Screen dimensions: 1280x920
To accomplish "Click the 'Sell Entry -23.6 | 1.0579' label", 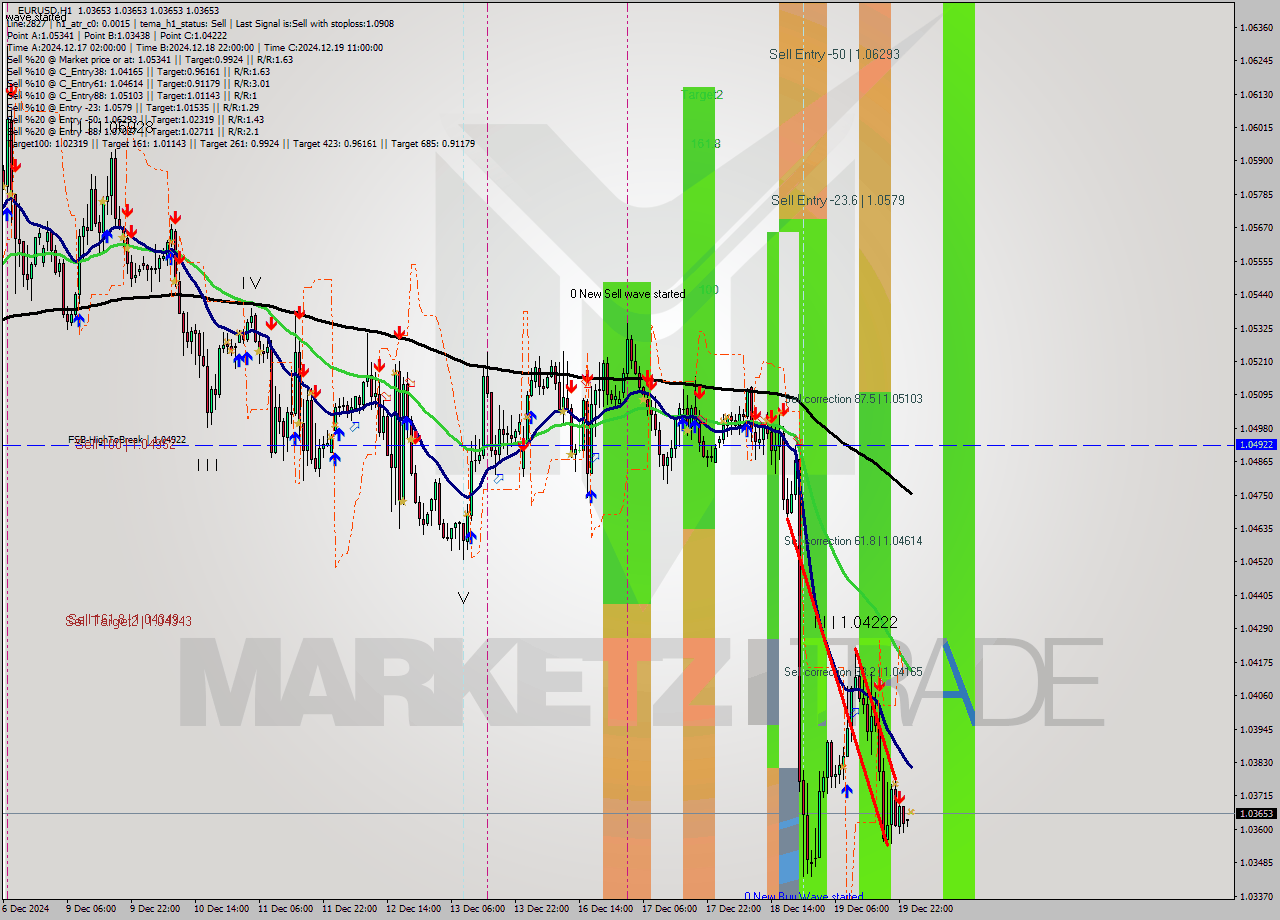I will click(838, 200).
